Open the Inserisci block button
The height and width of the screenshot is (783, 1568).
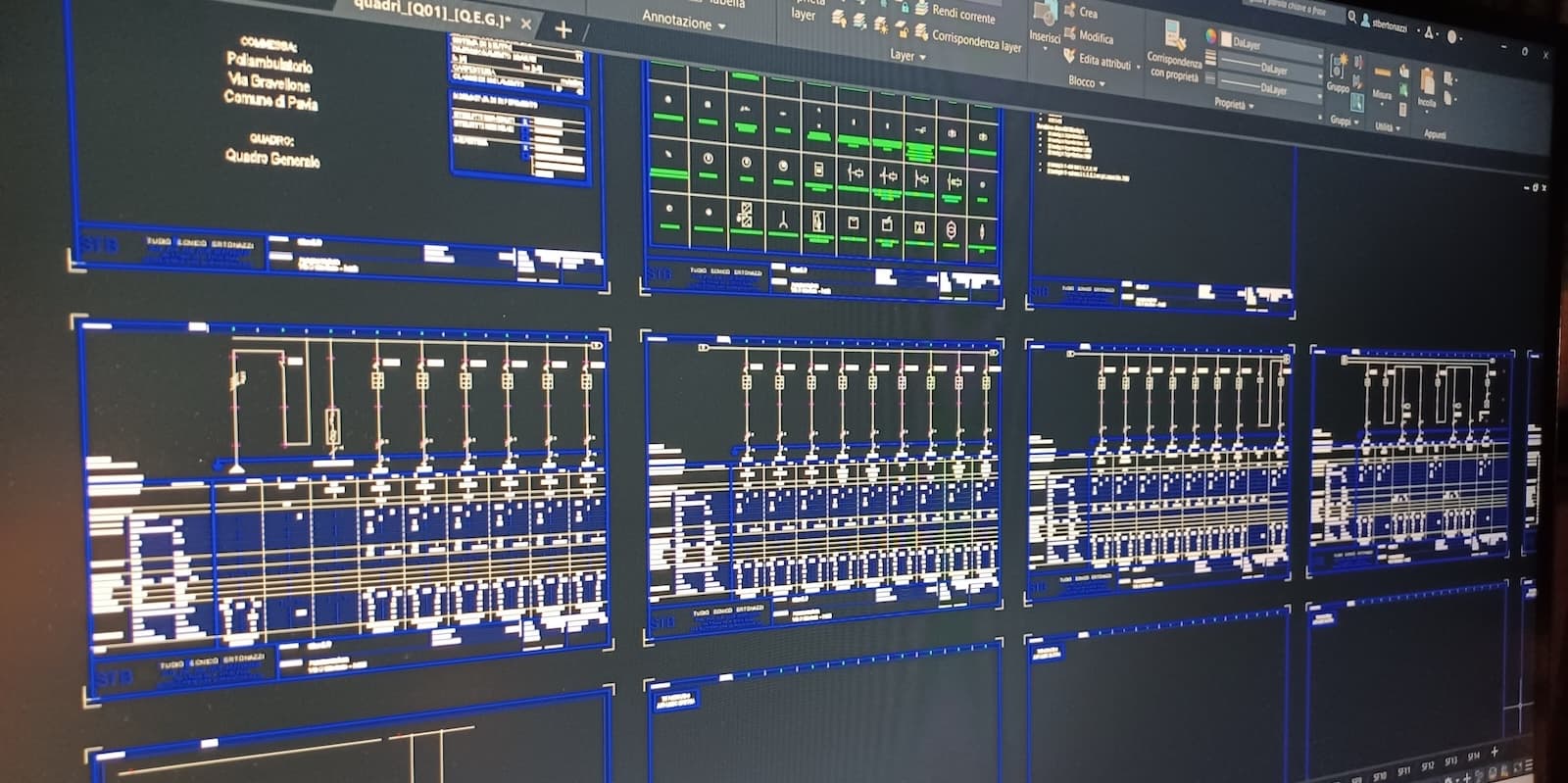1045,24
